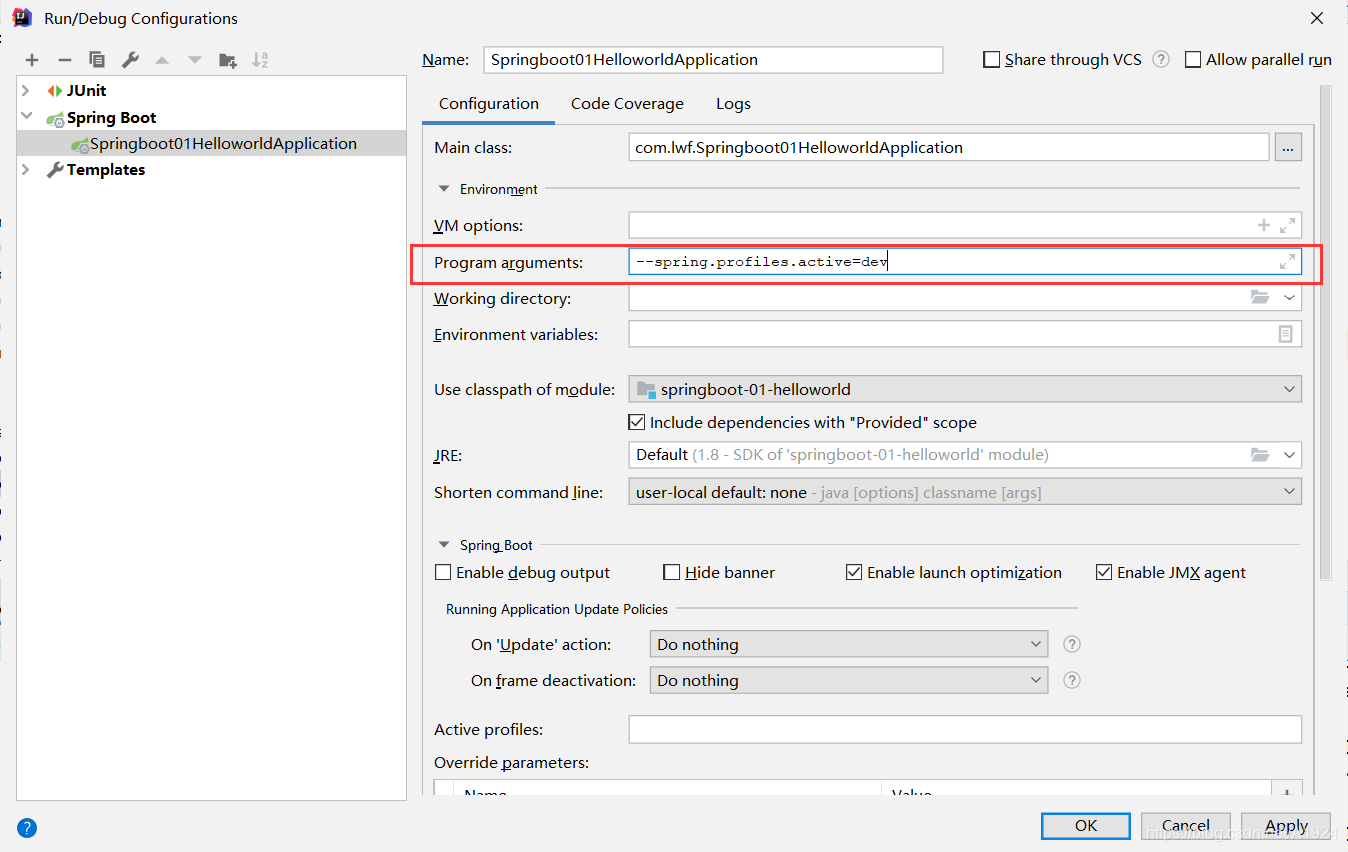This screenshot has width=1348, height=852.
Task: Browse for the working directory folder
Action: pyautogui.click(x=1260, y=298)
